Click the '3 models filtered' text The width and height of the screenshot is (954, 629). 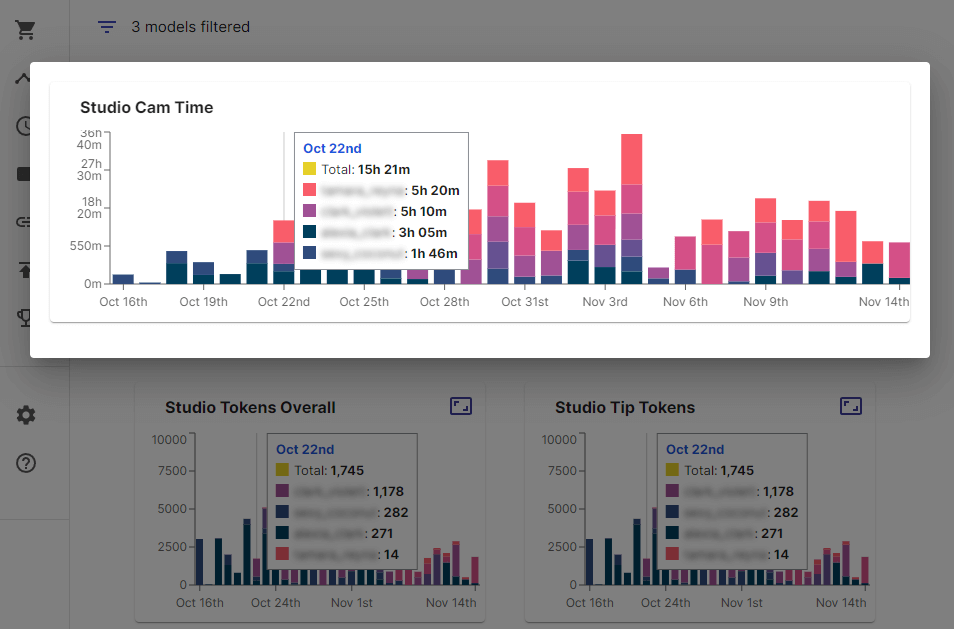190,27
